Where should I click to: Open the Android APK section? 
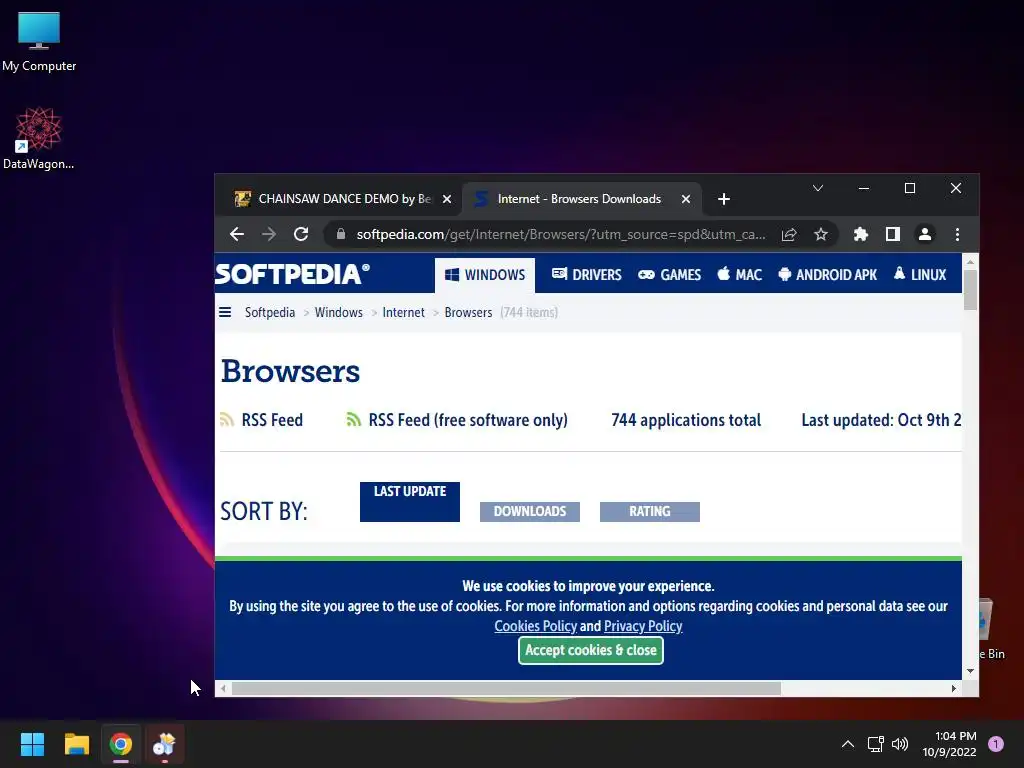[x=827, y=275]
